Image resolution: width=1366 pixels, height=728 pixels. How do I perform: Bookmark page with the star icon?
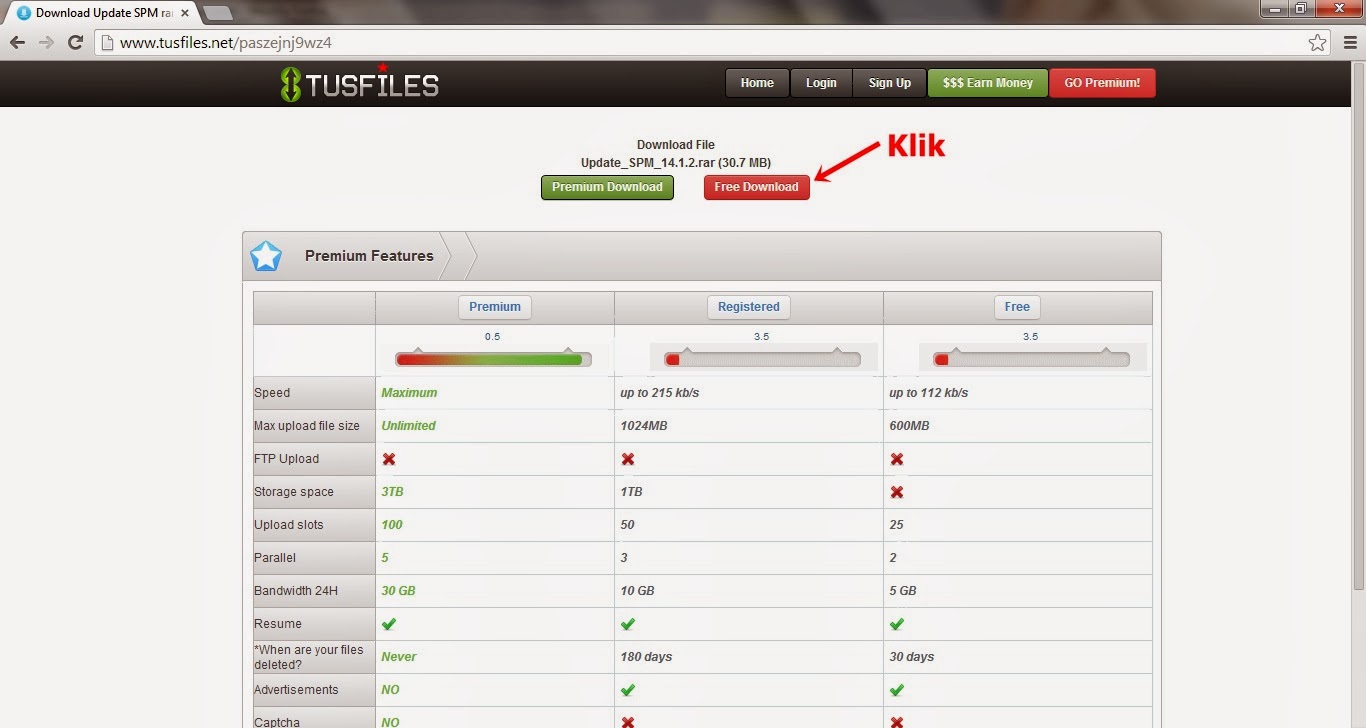click(1318, 43)
